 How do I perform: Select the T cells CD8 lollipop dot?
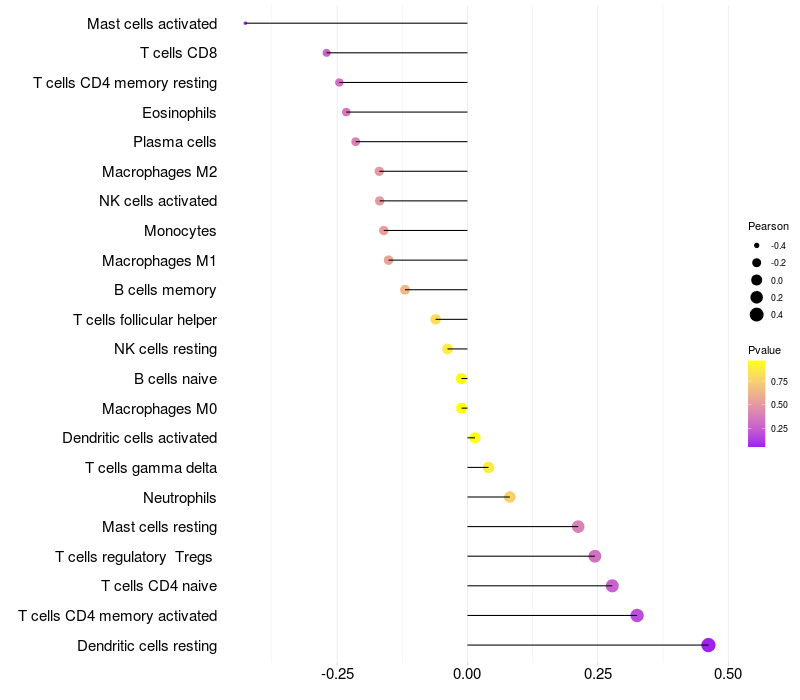point(327,53)
